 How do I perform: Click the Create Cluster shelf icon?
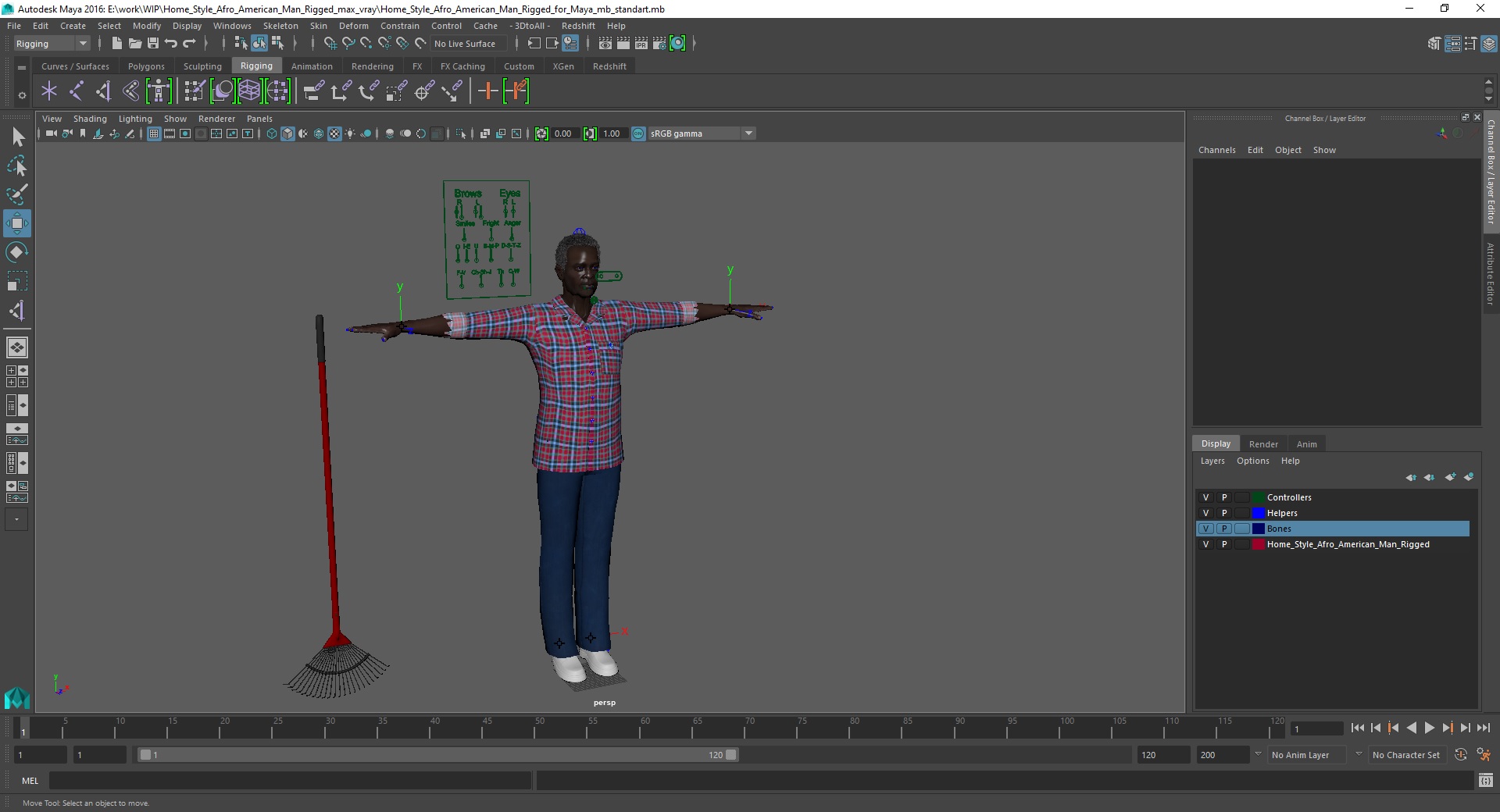click(x=277, y=91)
